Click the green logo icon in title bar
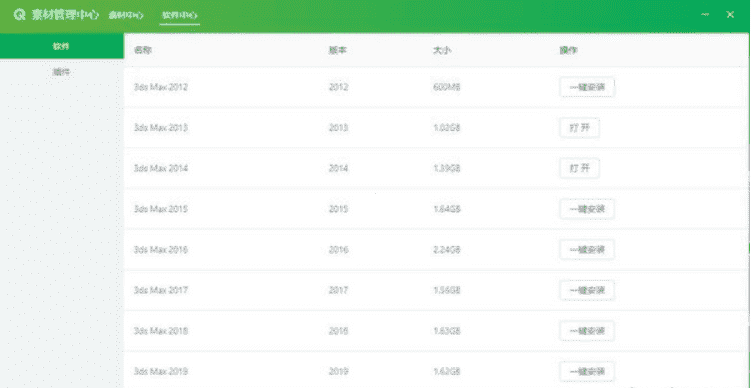751x388 pixels. point(19,15)
